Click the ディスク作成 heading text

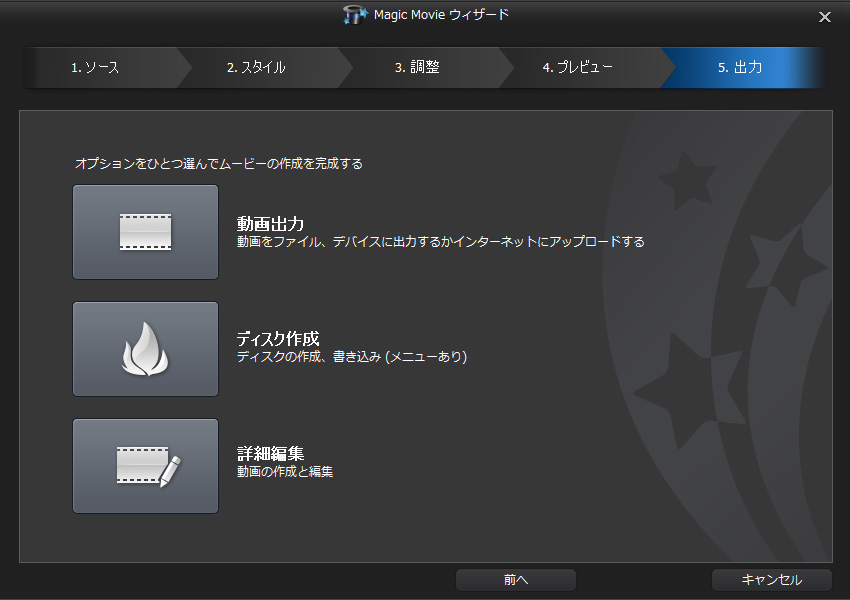pyautogui.click(x=277, y=339)
